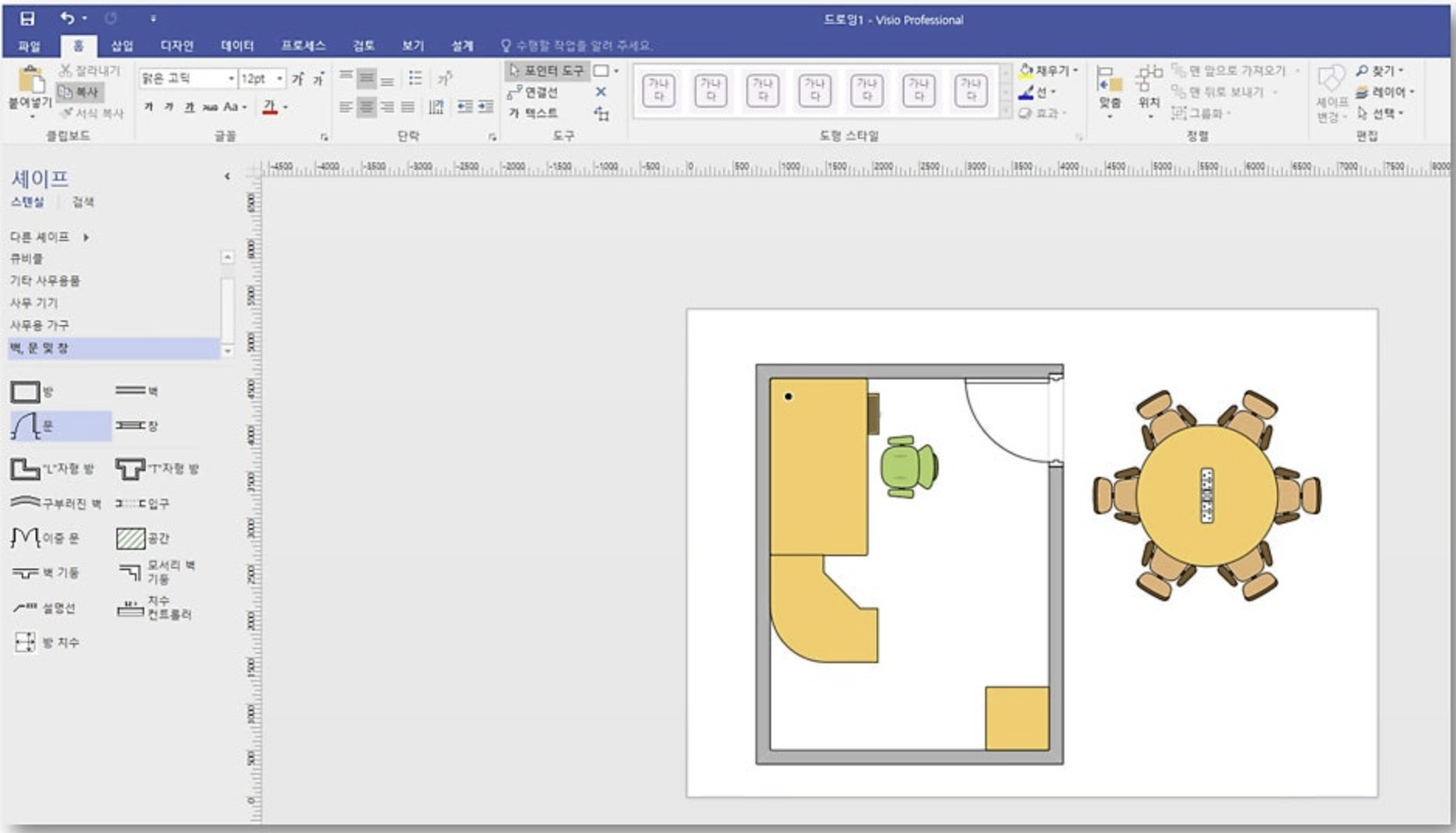
Task: Select the 사무용 가구 stencil
Action: click(x=40, y=325)
